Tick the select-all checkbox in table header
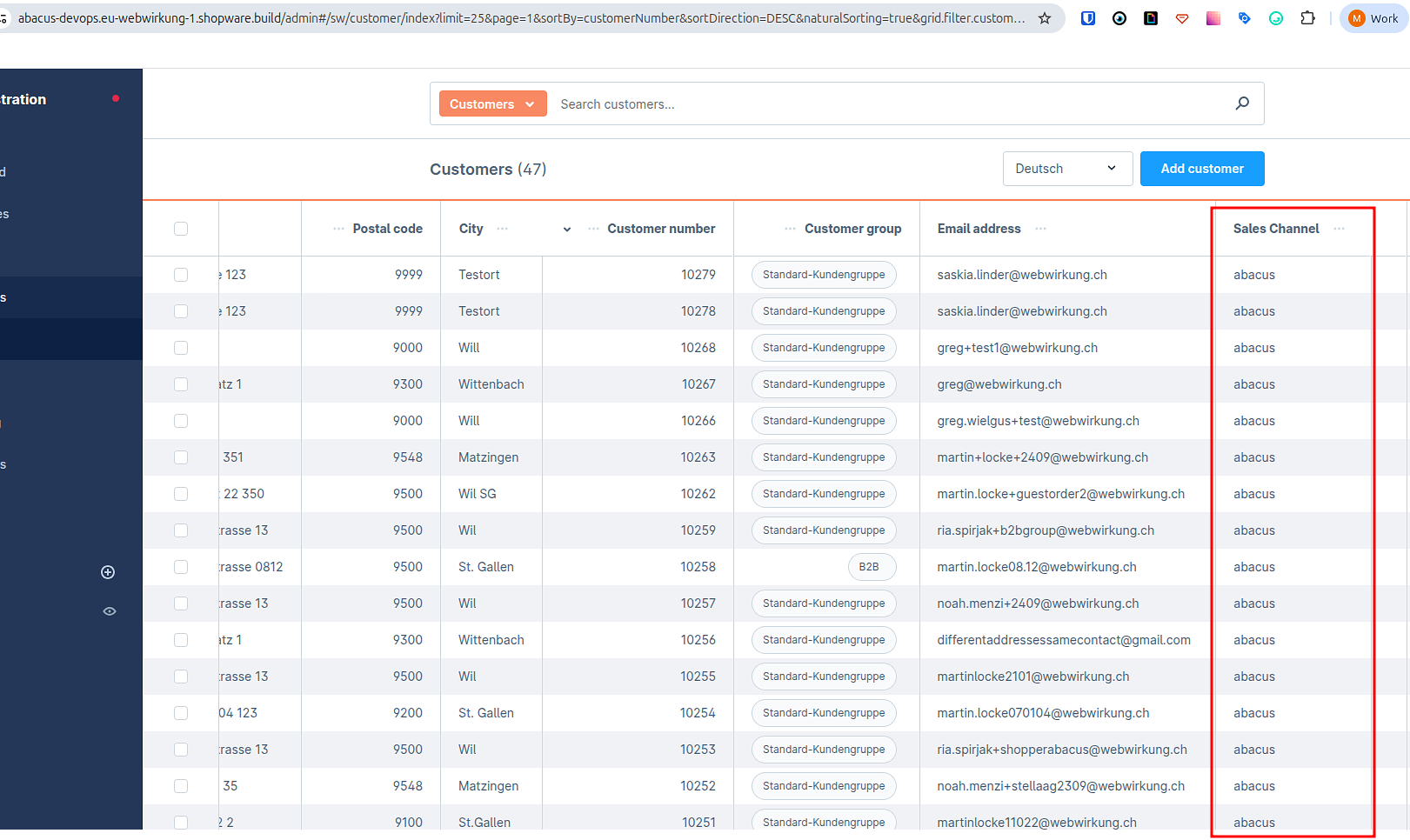This screenshot has height=840, width=1410. click(x=181, y=229)
